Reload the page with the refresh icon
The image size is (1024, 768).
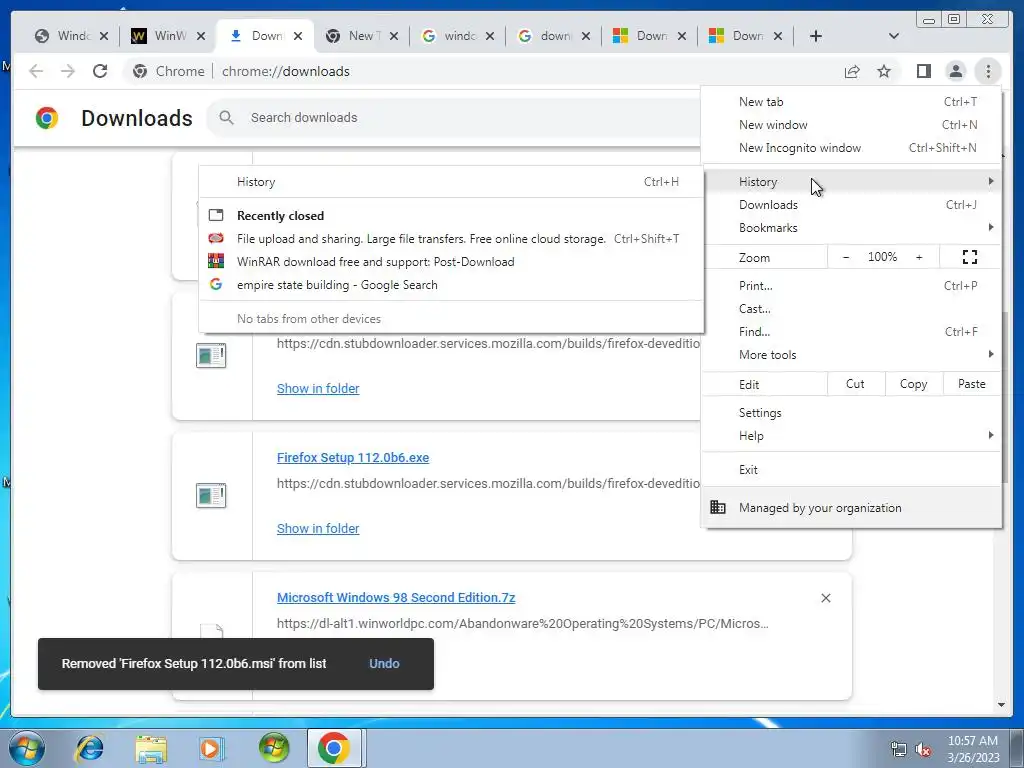point(100,71)
